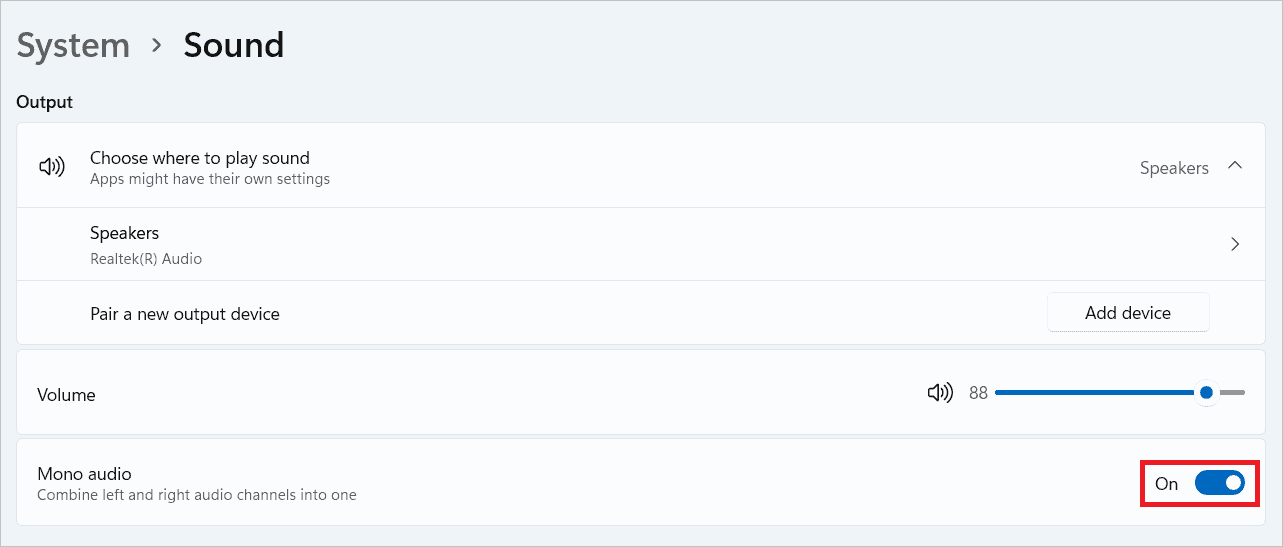Click the Add device button
The image size is (1283, 547).
pyautogui.click(x=1127, y=313)
